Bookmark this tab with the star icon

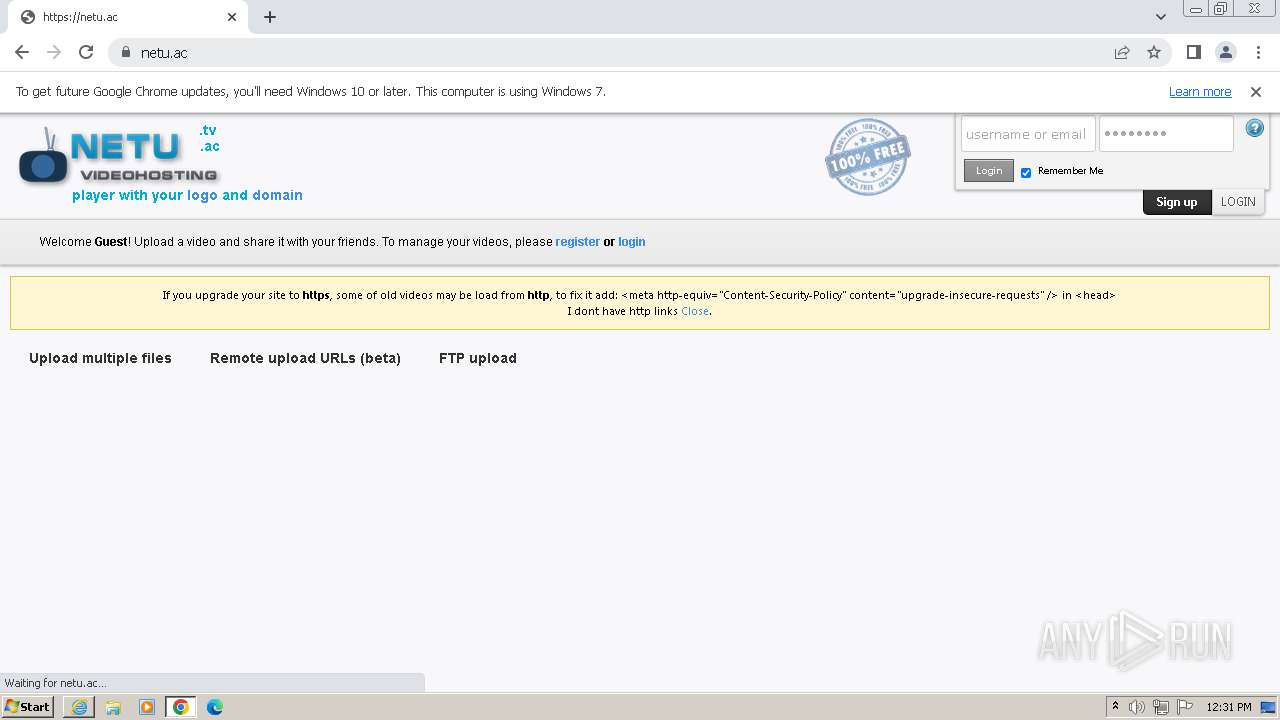[1154, 52]
